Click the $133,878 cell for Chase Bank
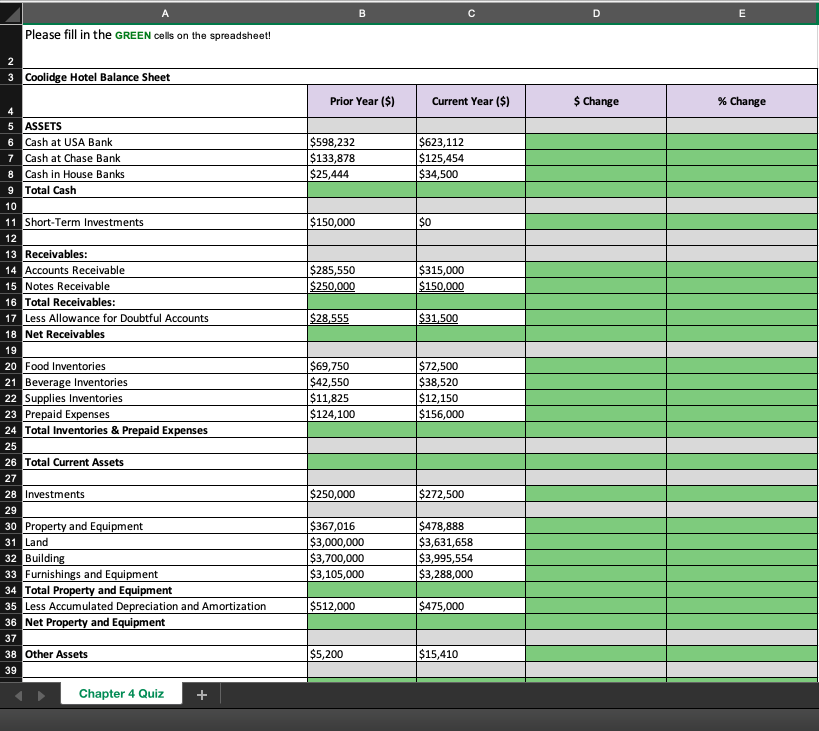This screenshot has height=731, width=819. click(x=362, y=158)
